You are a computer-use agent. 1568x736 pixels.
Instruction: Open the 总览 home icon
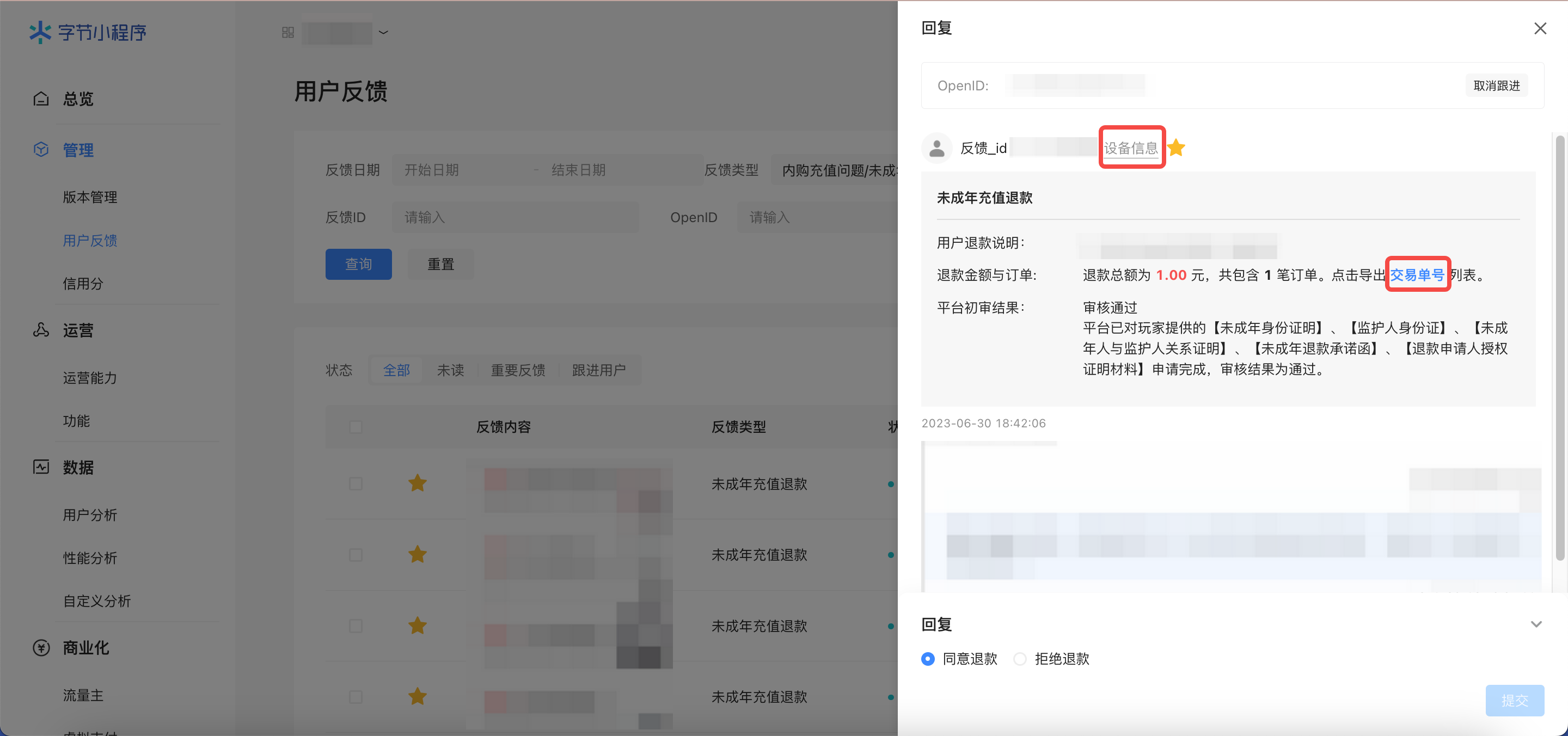41,99
